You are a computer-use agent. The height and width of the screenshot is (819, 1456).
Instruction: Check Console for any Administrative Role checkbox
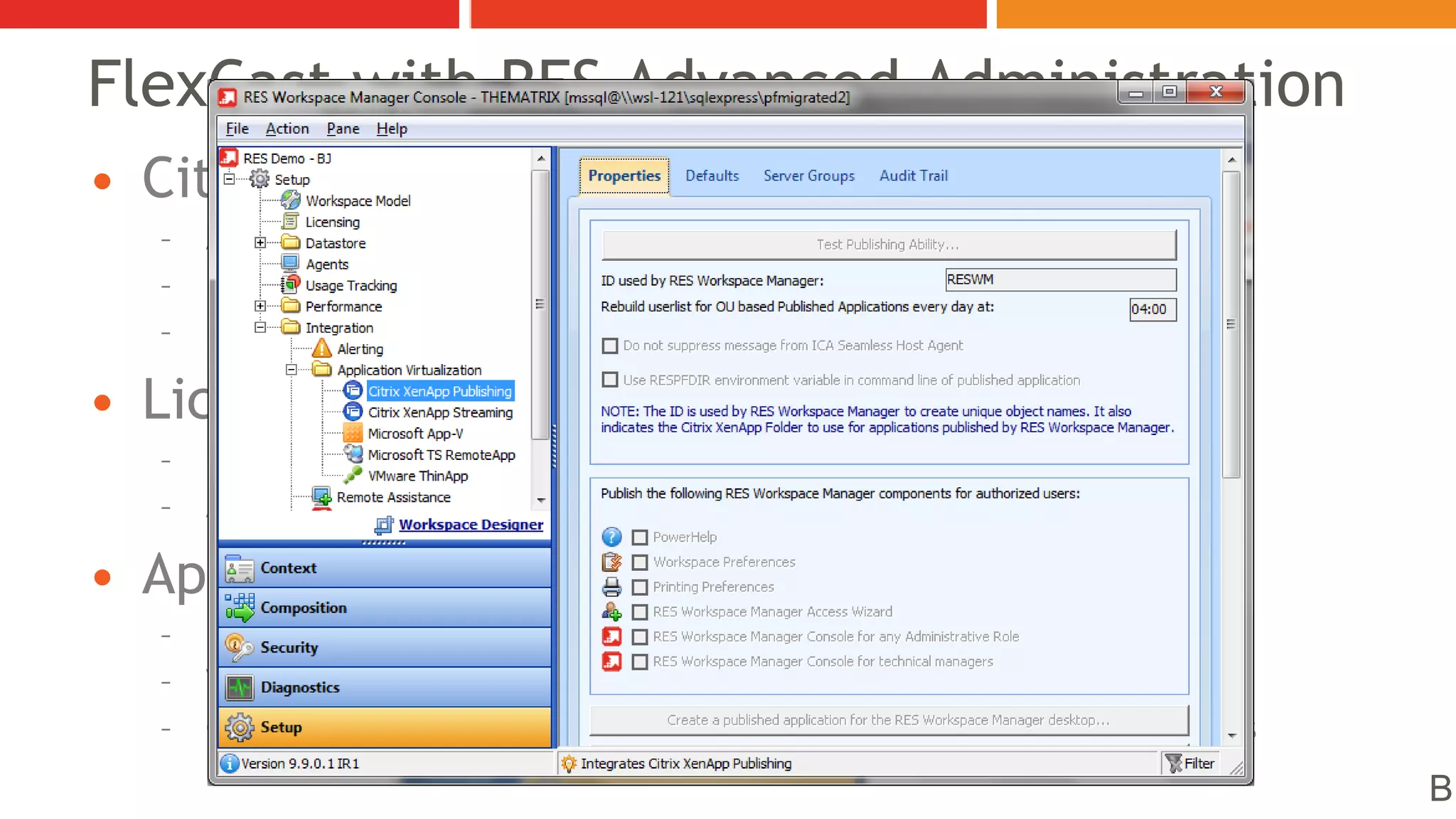tap(640, 637)
